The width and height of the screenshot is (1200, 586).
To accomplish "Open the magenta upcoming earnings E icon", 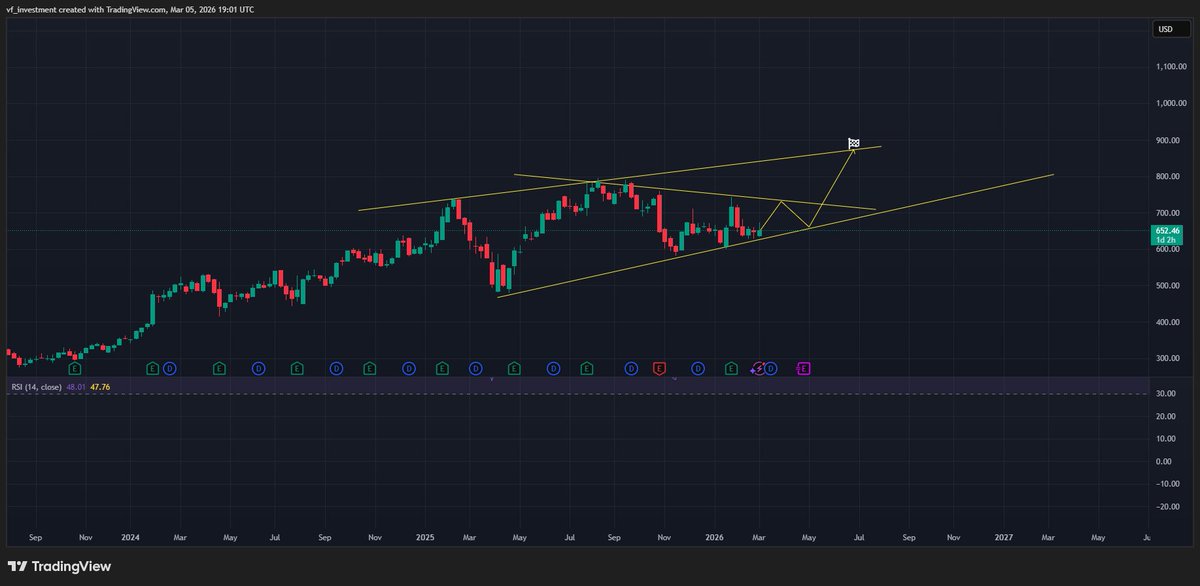I will 804,368.
